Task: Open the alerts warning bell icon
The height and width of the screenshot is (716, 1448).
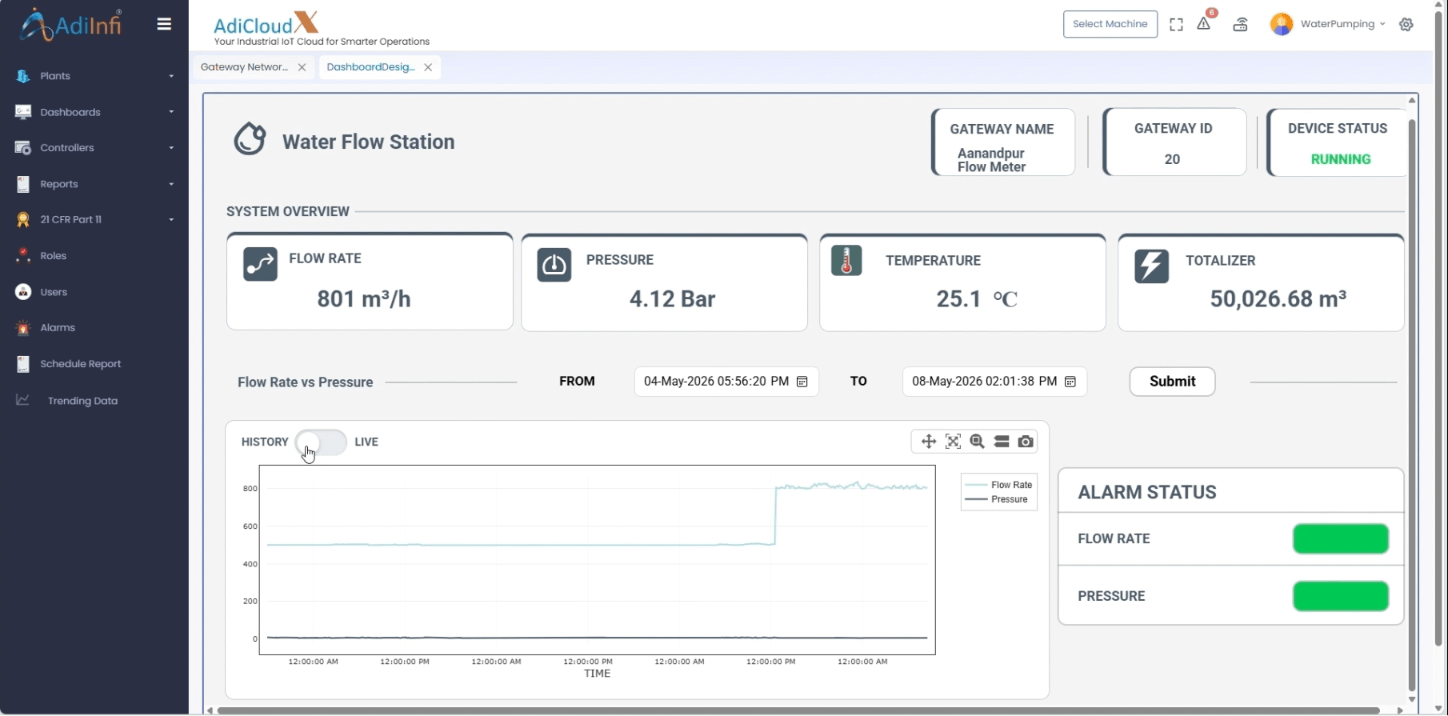Action: click(1204, 24)
